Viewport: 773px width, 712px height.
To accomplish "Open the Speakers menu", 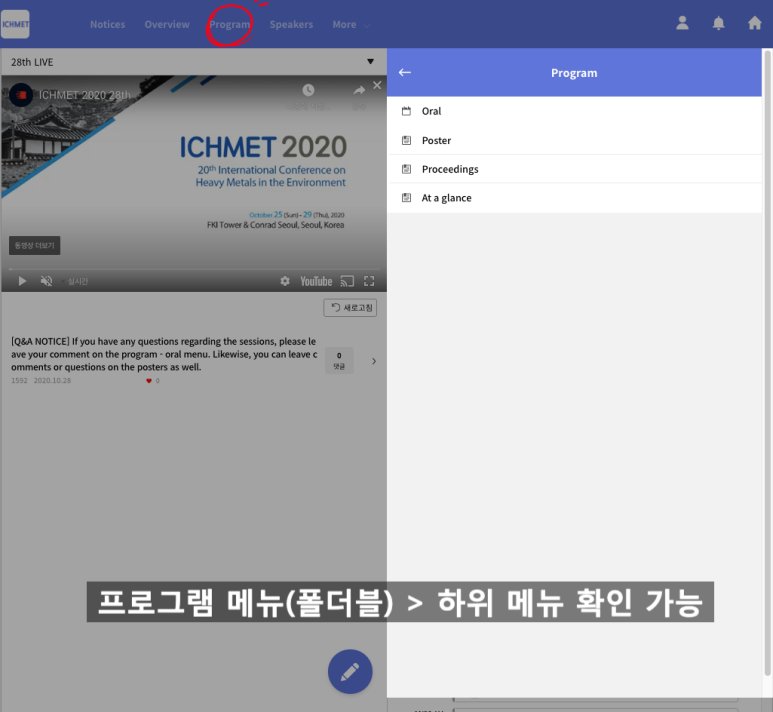I will tap(291, 24).
